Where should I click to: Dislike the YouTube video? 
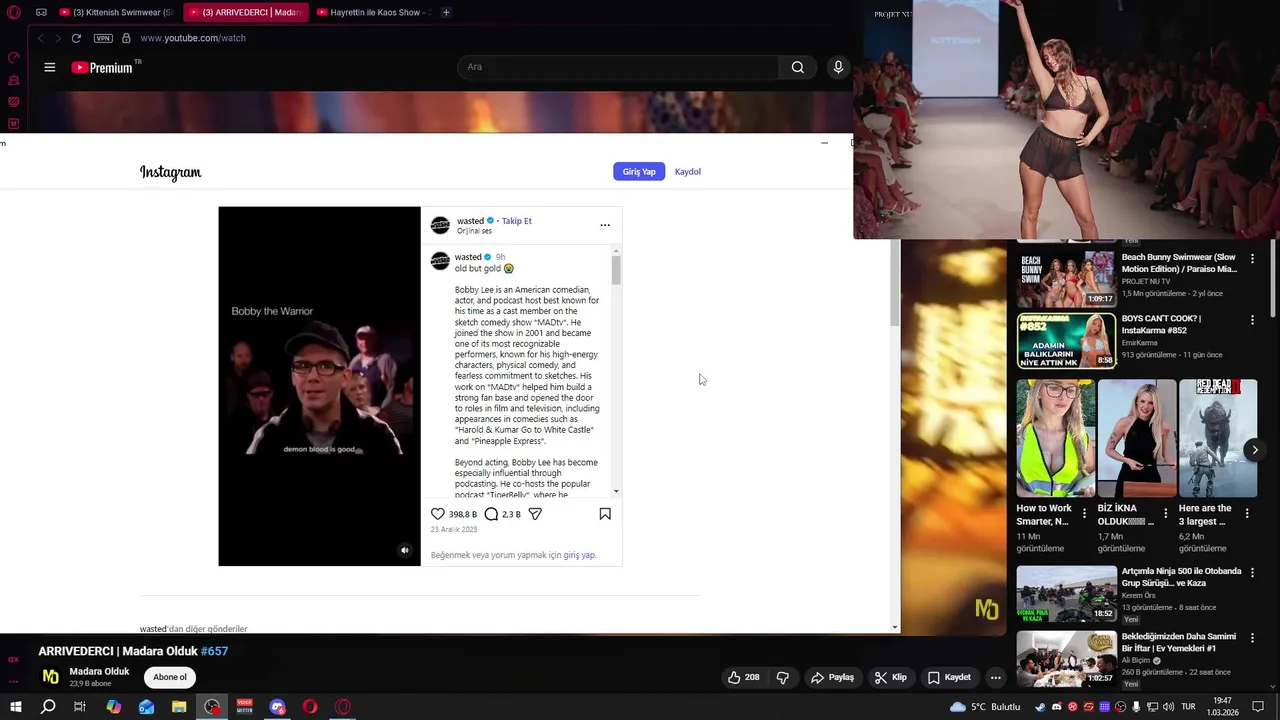tap(783, 677)
